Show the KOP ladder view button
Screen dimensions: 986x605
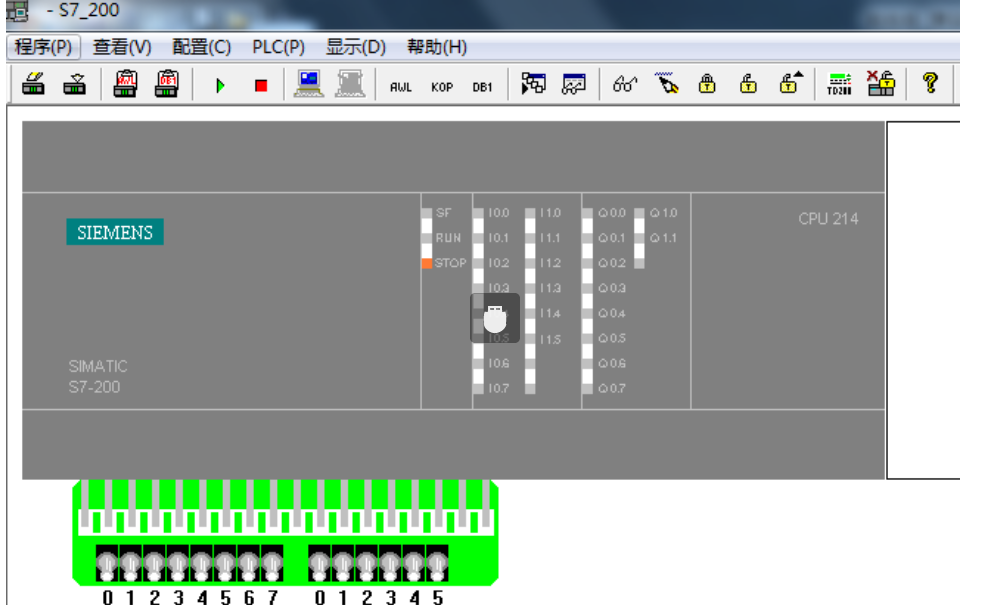click(442, 87)
